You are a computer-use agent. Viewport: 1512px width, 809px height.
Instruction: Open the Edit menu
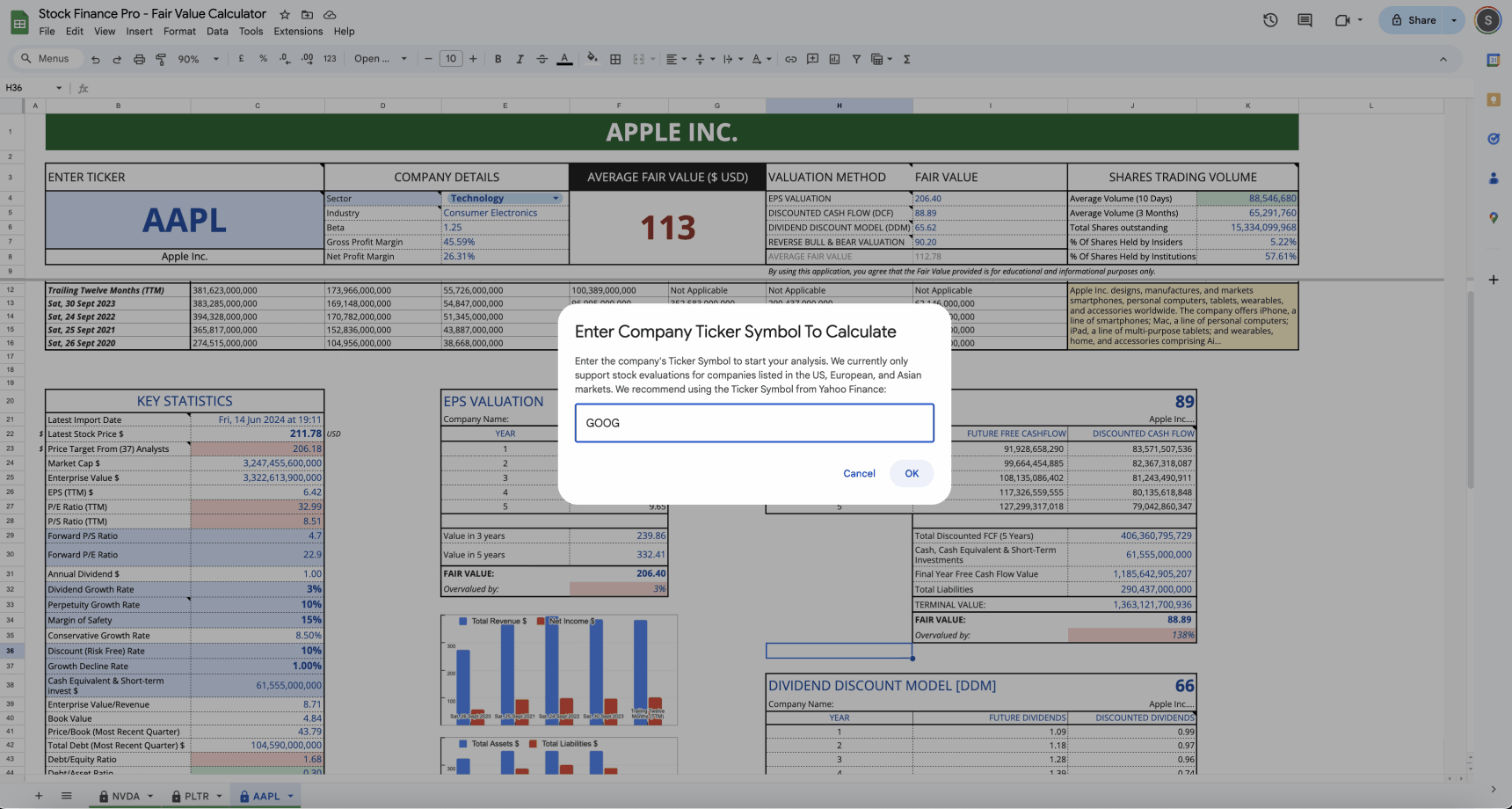(x=75, y=31)
